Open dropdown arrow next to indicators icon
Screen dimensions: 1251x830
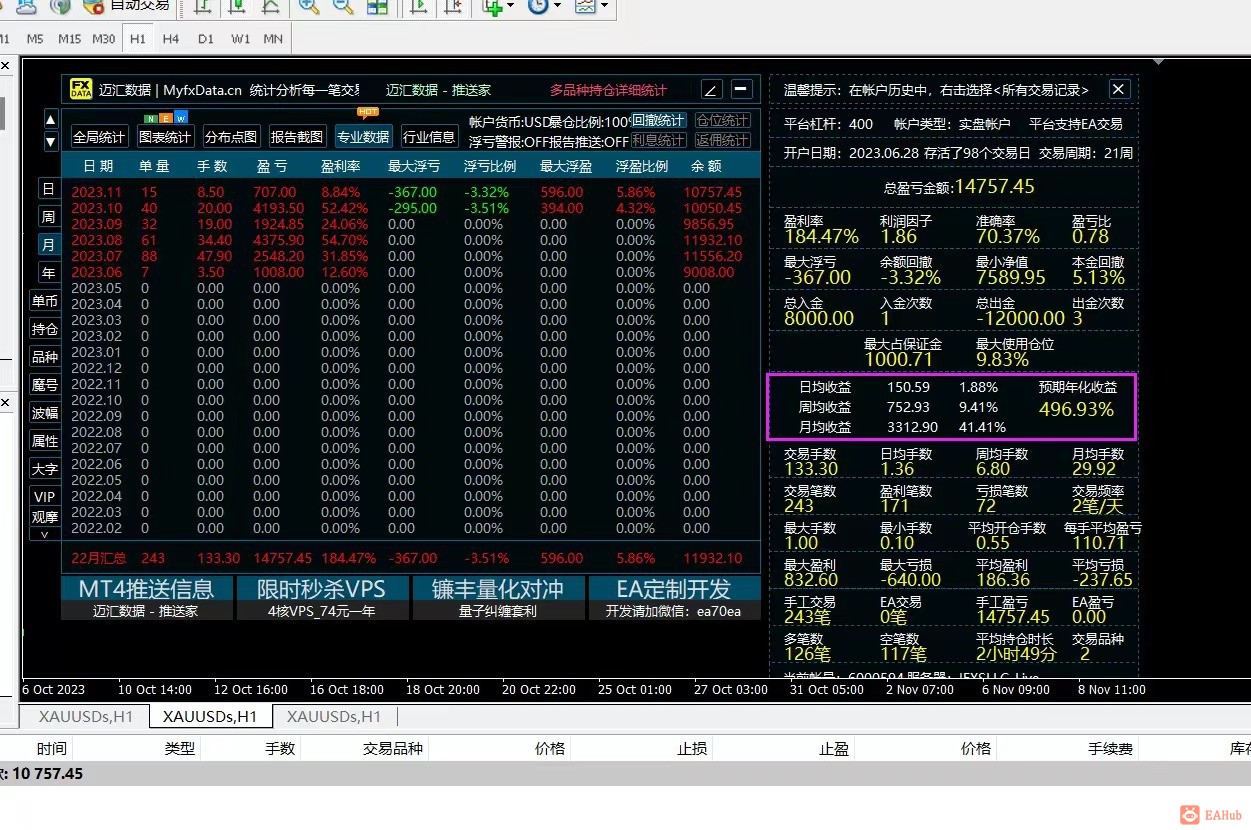[510, 6]
